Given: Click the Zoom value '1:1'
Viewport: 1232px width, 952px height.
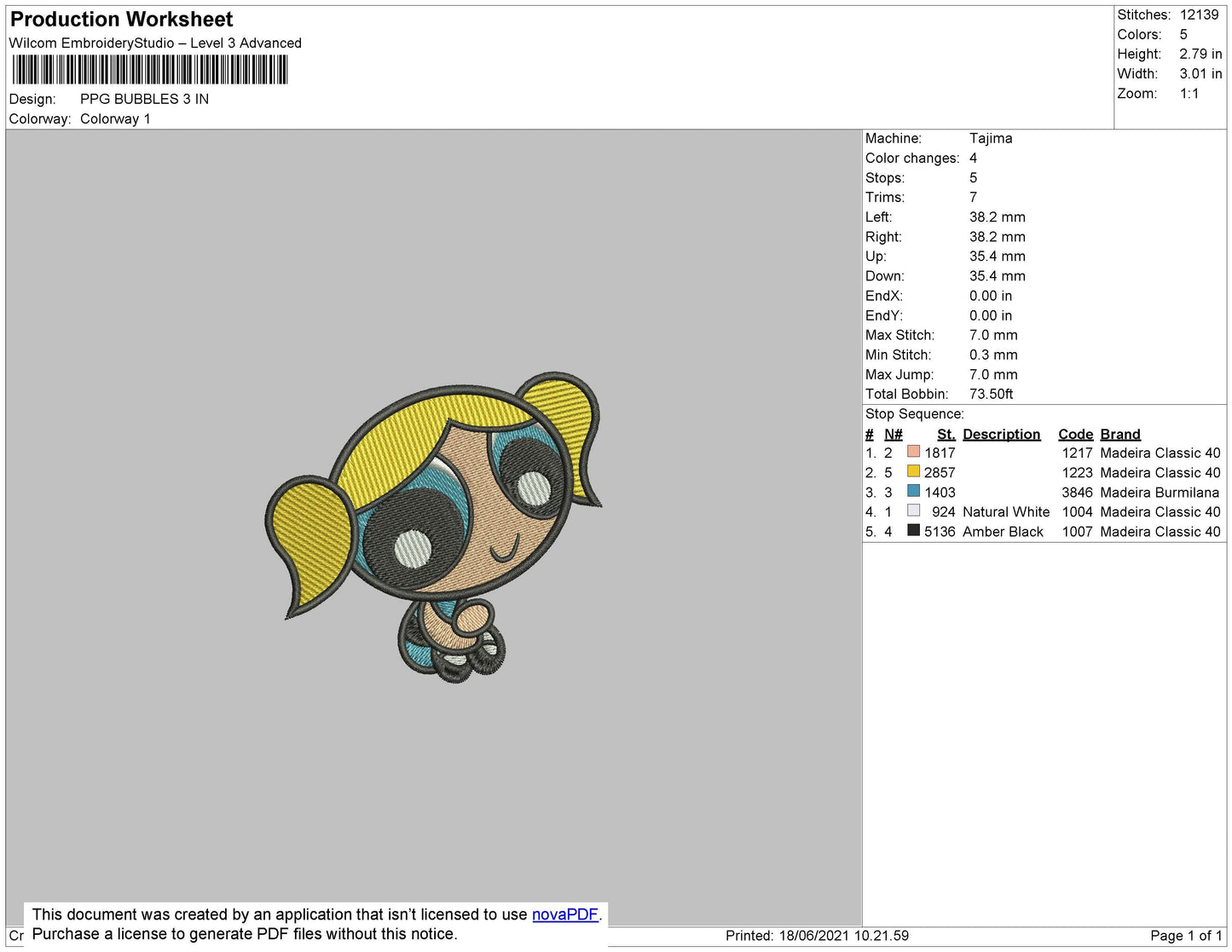Looking at the screenshot, I should [x=1189, y=94].
